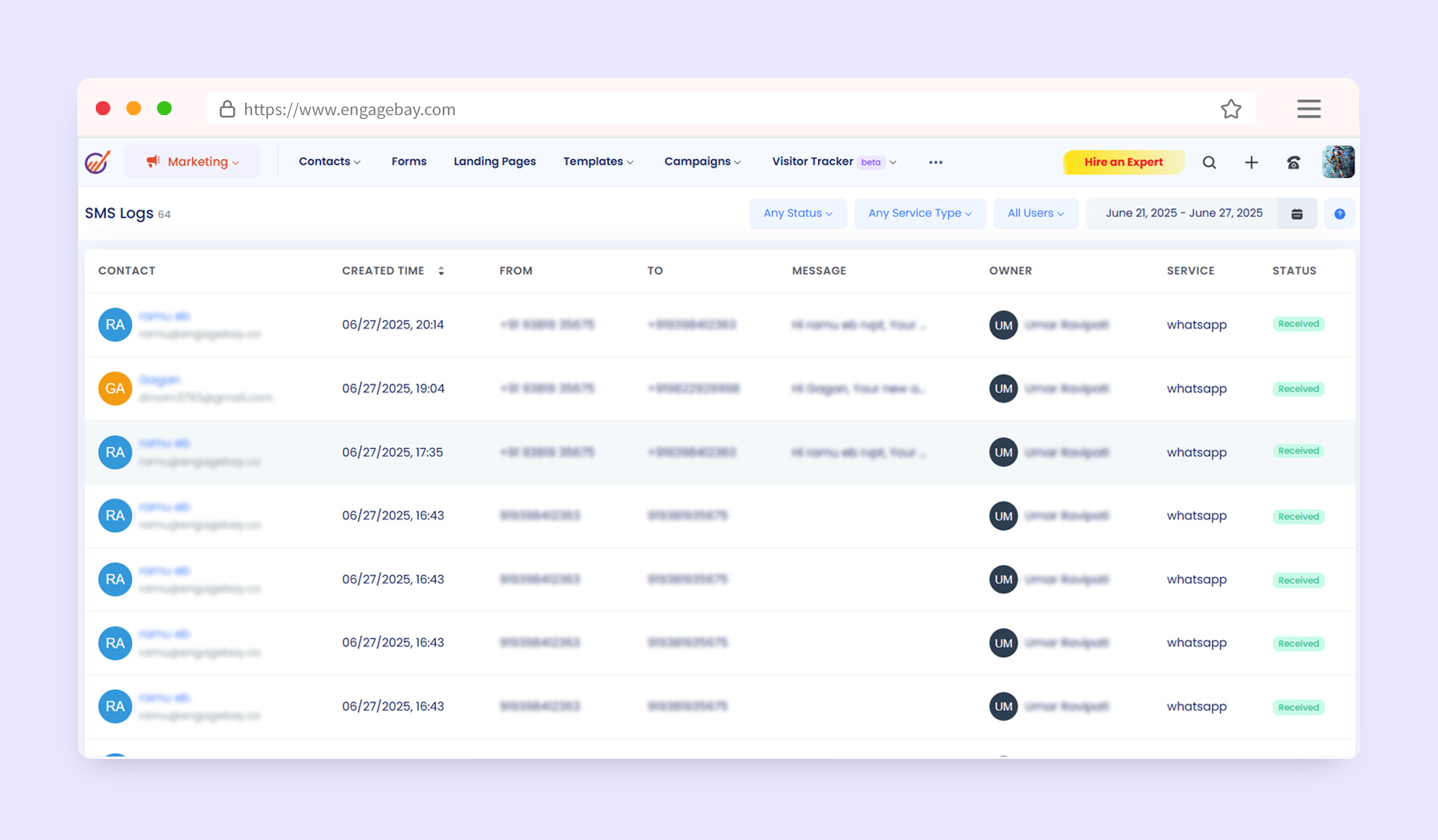Open Landing Pages menu item
The width and height of the screenshot is (1438, 840).
(495, 162)
